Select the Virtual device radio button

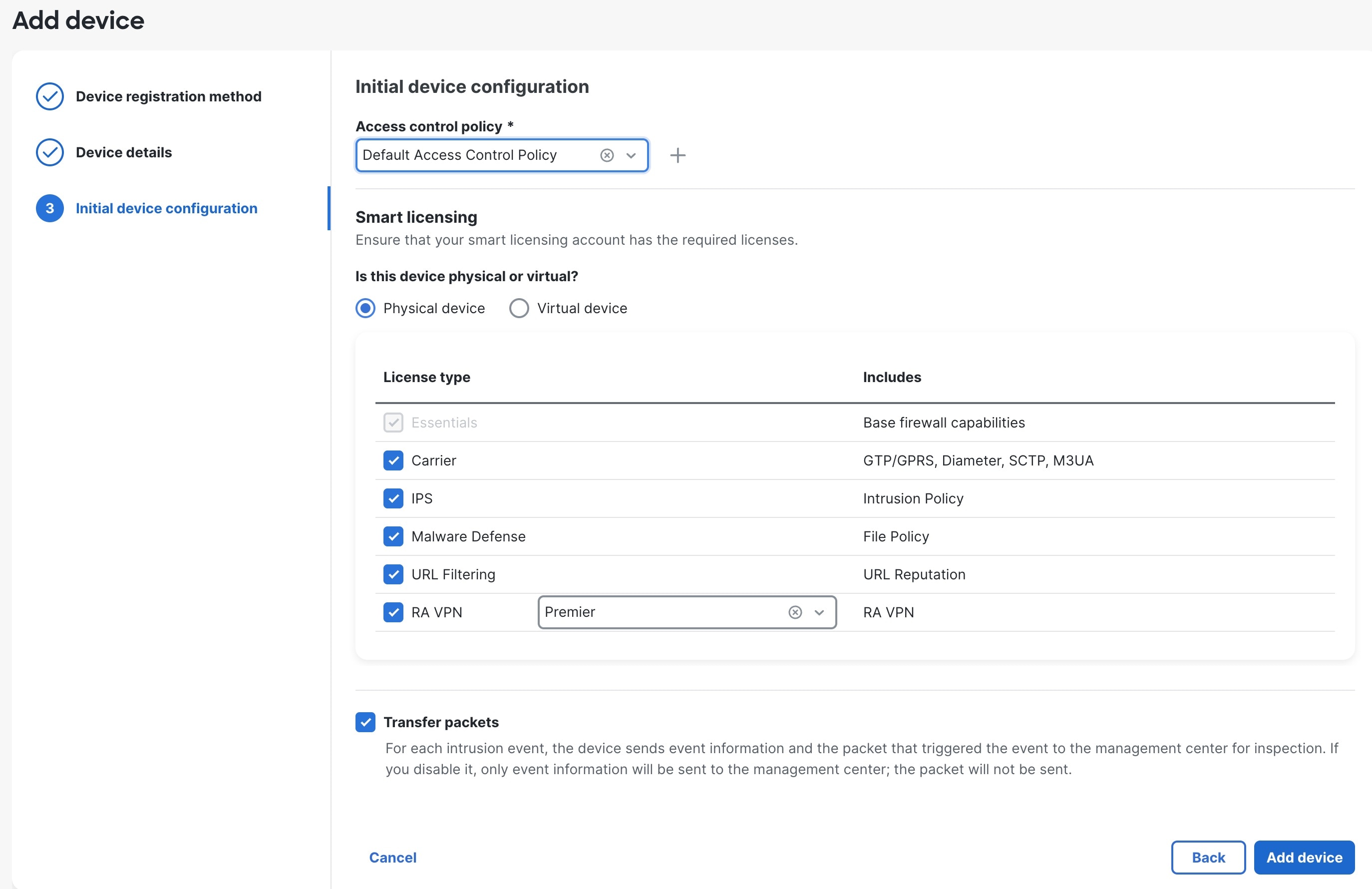pyautogui.click(x=519, y=308)
